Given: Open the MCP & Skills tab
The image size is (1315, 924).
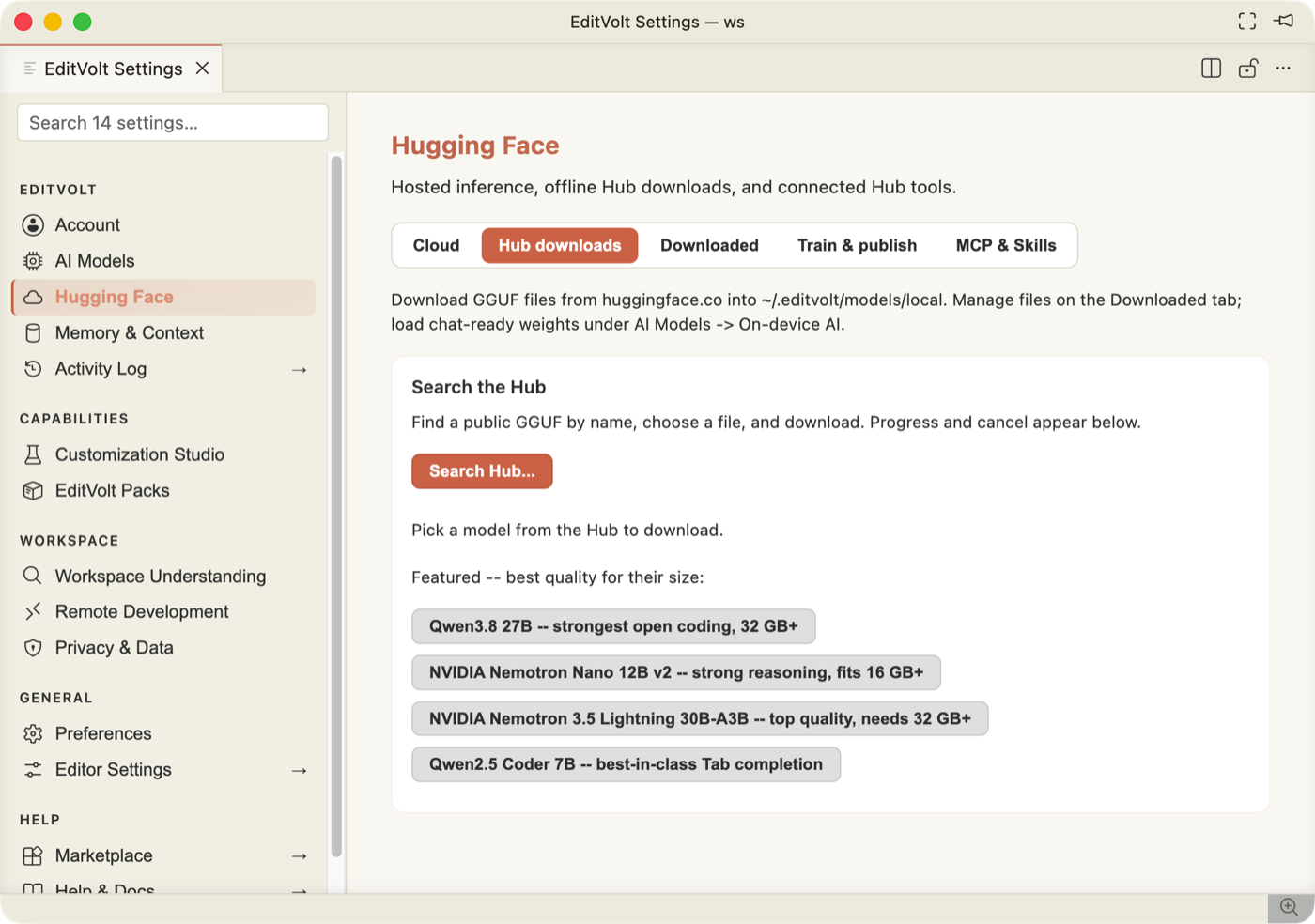Looking at the screenshot, I should click(1006, 246).
